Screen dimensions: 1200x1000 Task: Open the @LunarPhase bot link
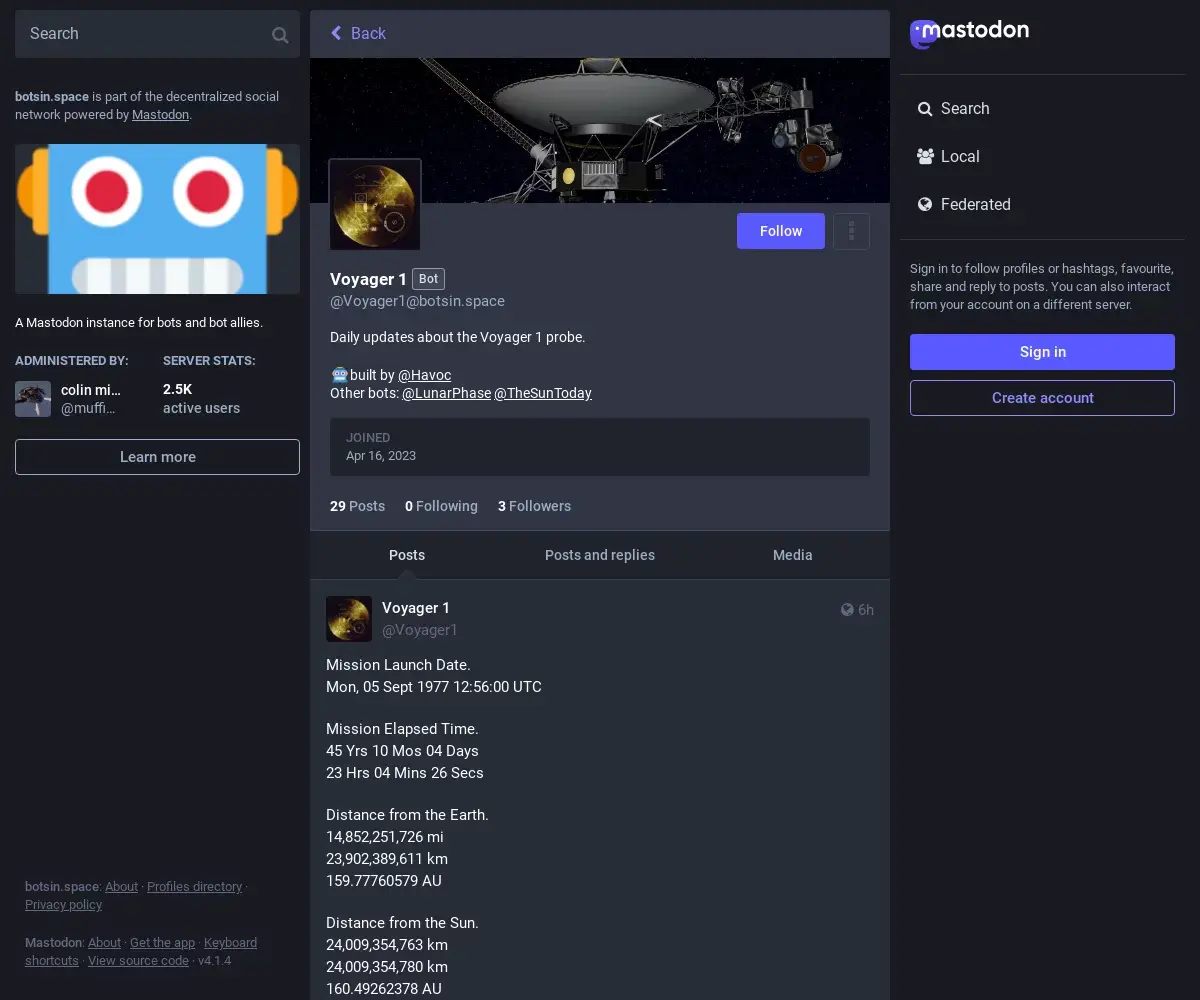pyautogui.click(x=446, y=393)
